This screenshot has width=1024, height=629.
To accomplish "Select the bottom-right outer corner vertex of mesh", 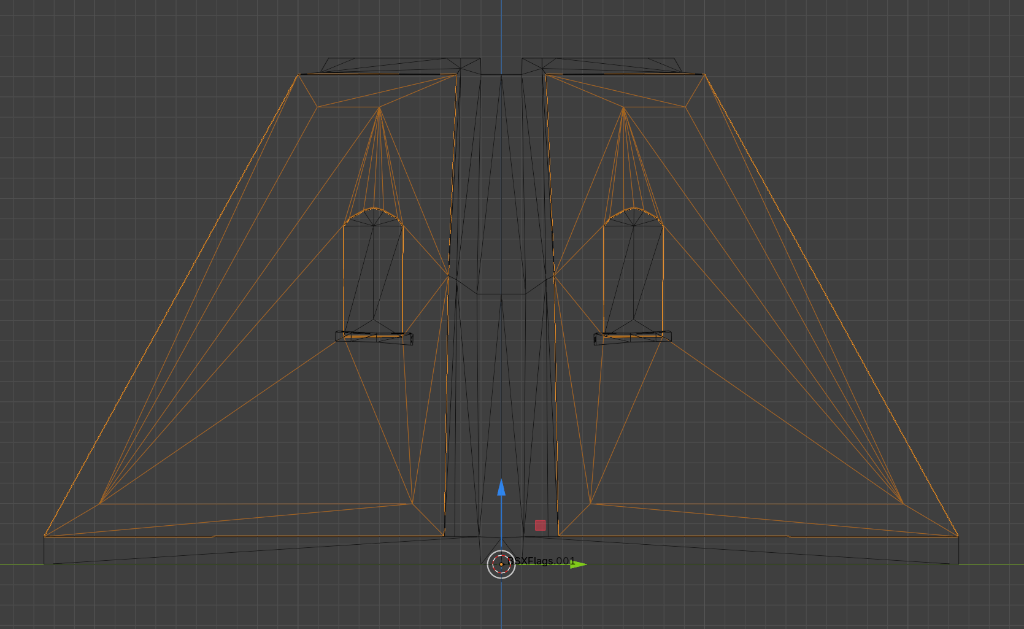I will point(958,536).
